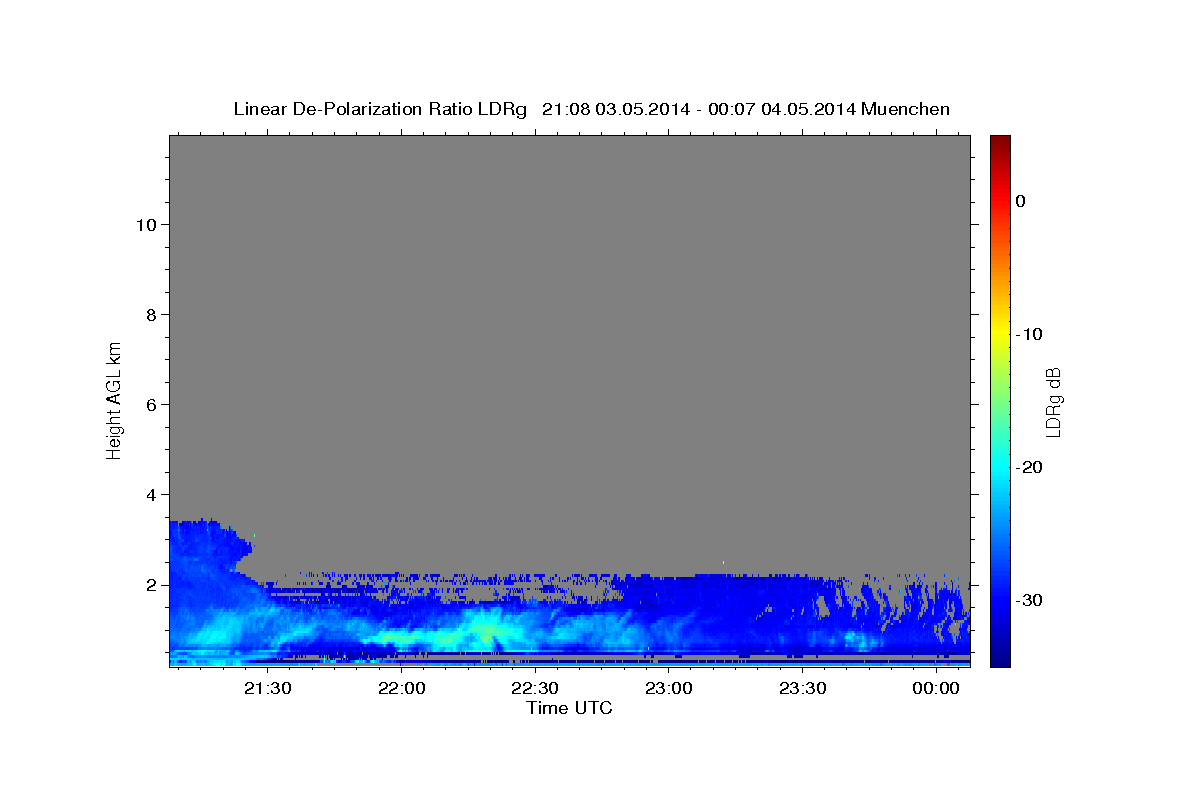
Task: Click the '6' height axis label
Action: tap(149, 404)
